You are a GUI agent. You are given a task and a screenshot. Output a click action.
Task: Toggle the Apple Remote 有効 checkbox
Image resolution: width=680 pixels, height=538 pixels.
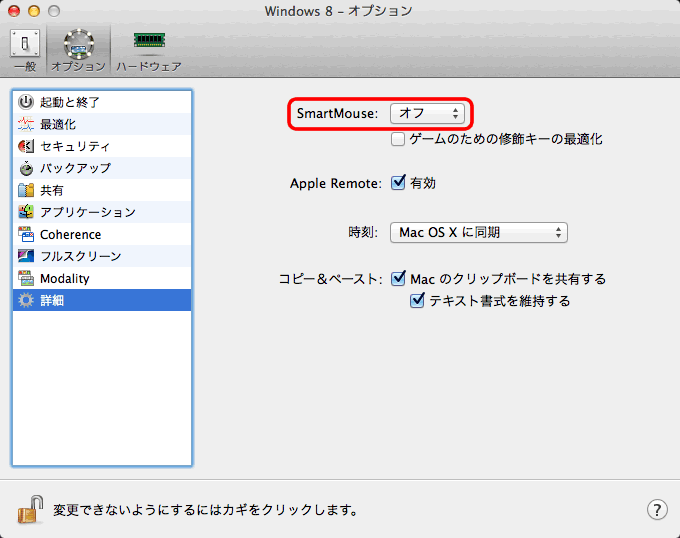(398, 183)
